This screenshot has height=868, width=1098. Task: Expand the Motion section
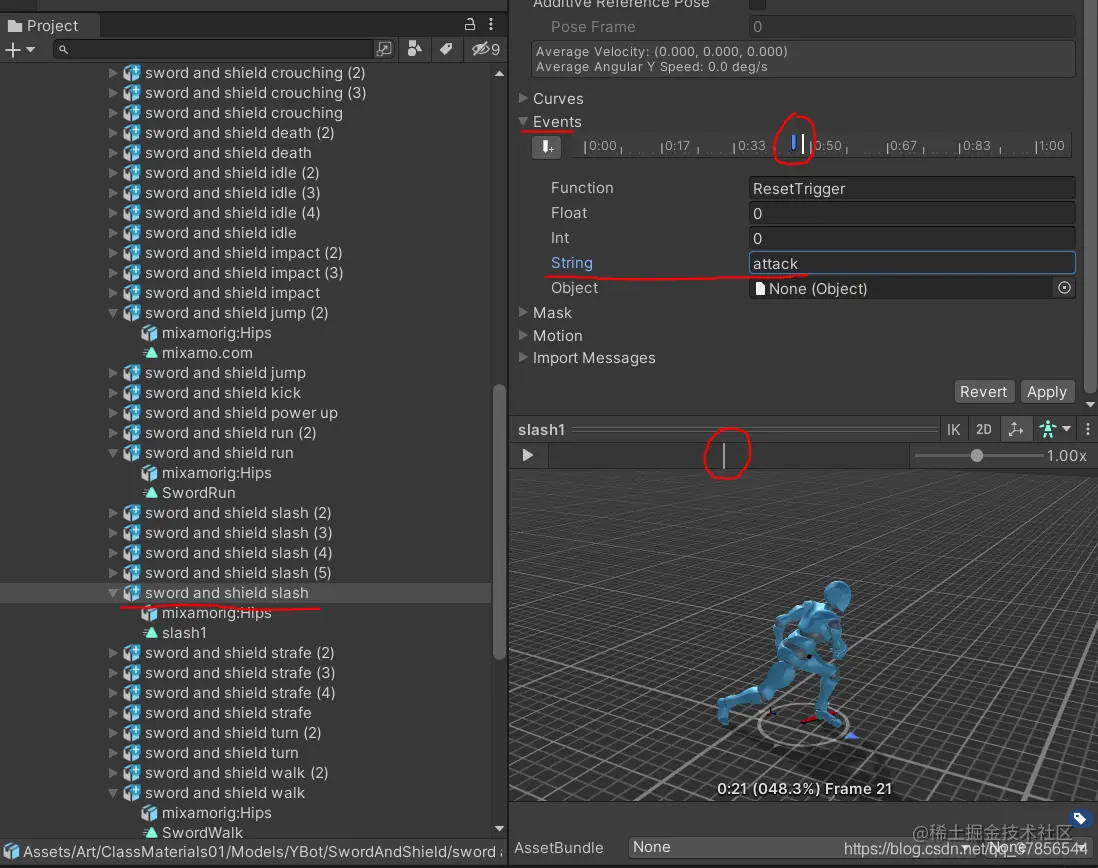click(x=523, y=335)
